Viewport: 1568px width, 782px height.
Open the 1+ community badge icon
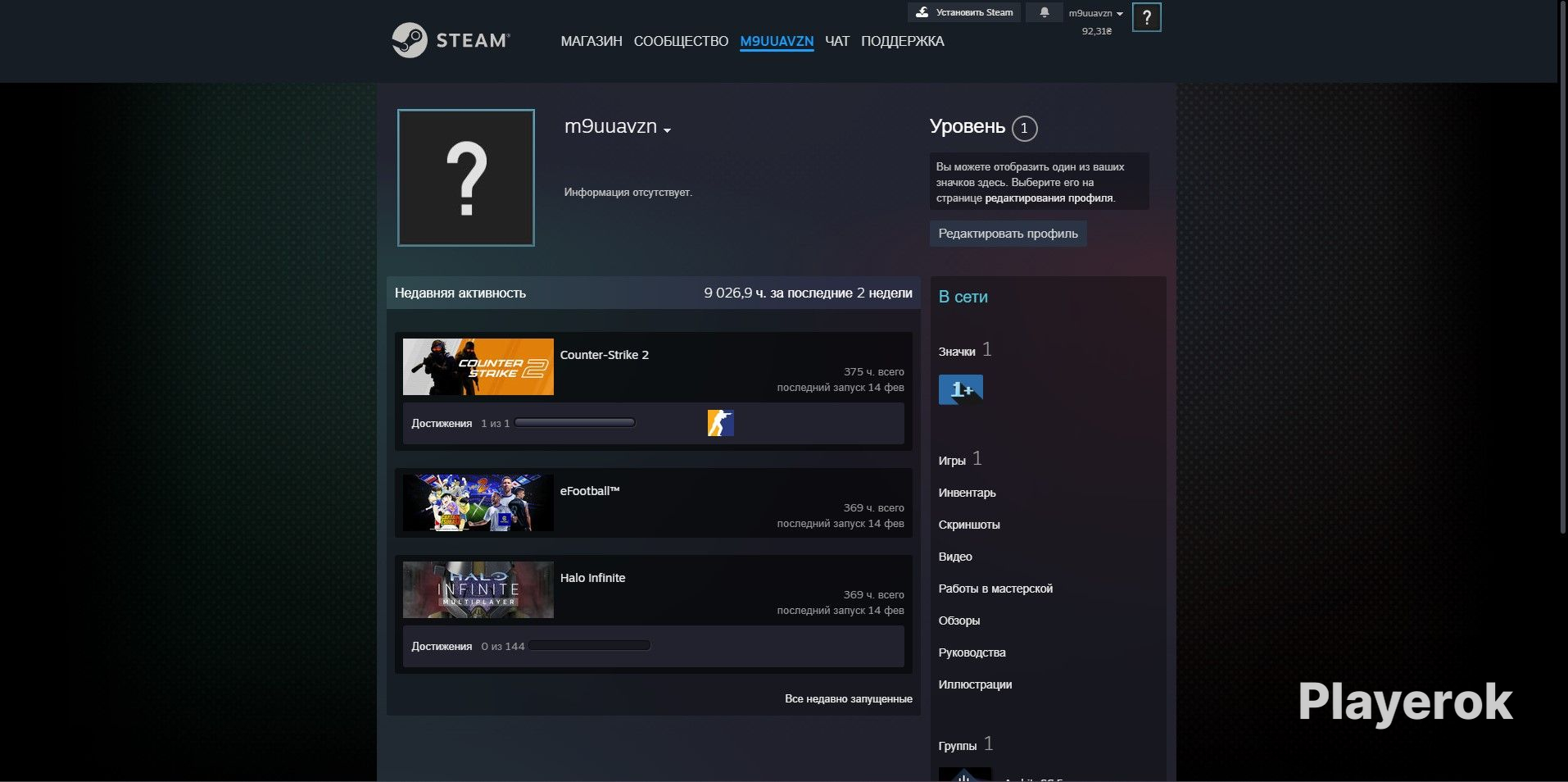tap(960, 390)
